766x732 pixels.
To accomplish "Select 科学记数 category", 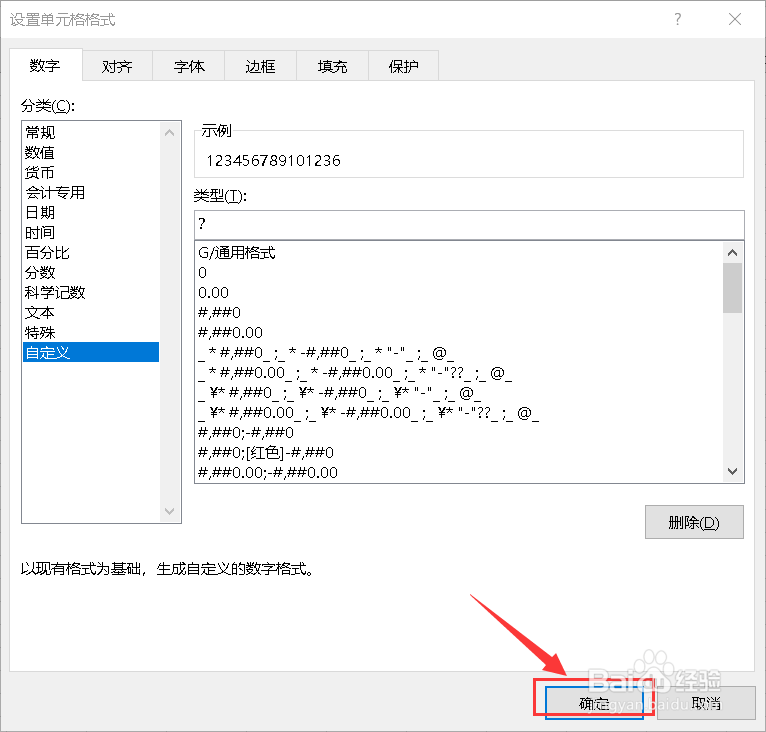I will [x=91, y=293].
